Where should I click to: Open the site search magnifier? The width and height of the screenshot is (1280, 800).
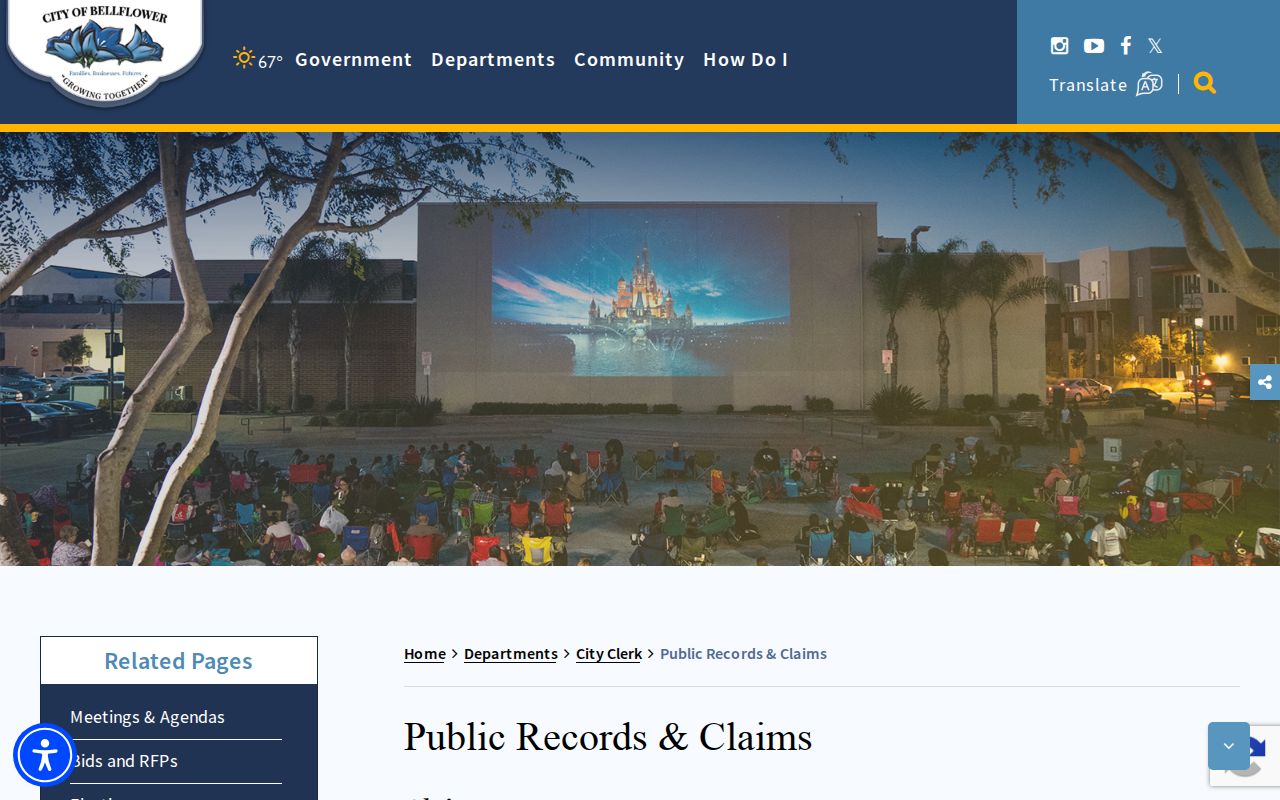pyautogui.click(x=1205, y=83)
